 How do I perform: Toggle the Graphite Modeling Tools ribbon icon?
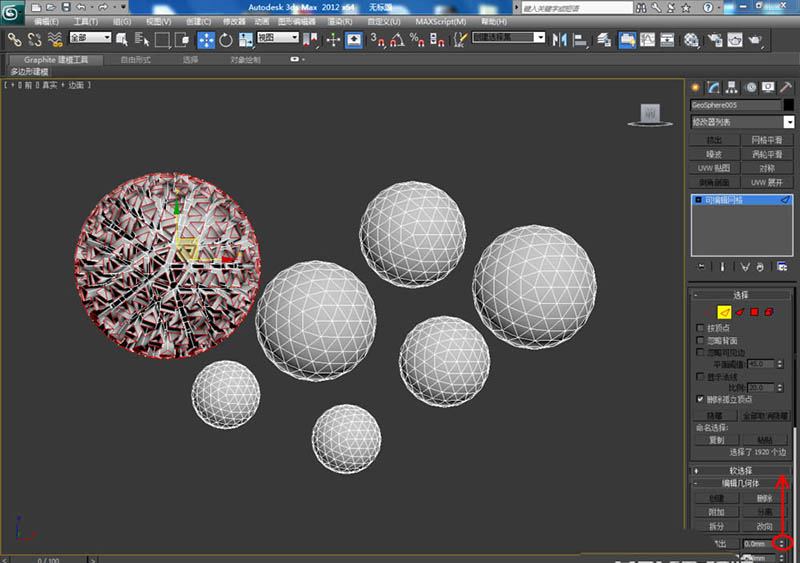(x=628, y=40)
